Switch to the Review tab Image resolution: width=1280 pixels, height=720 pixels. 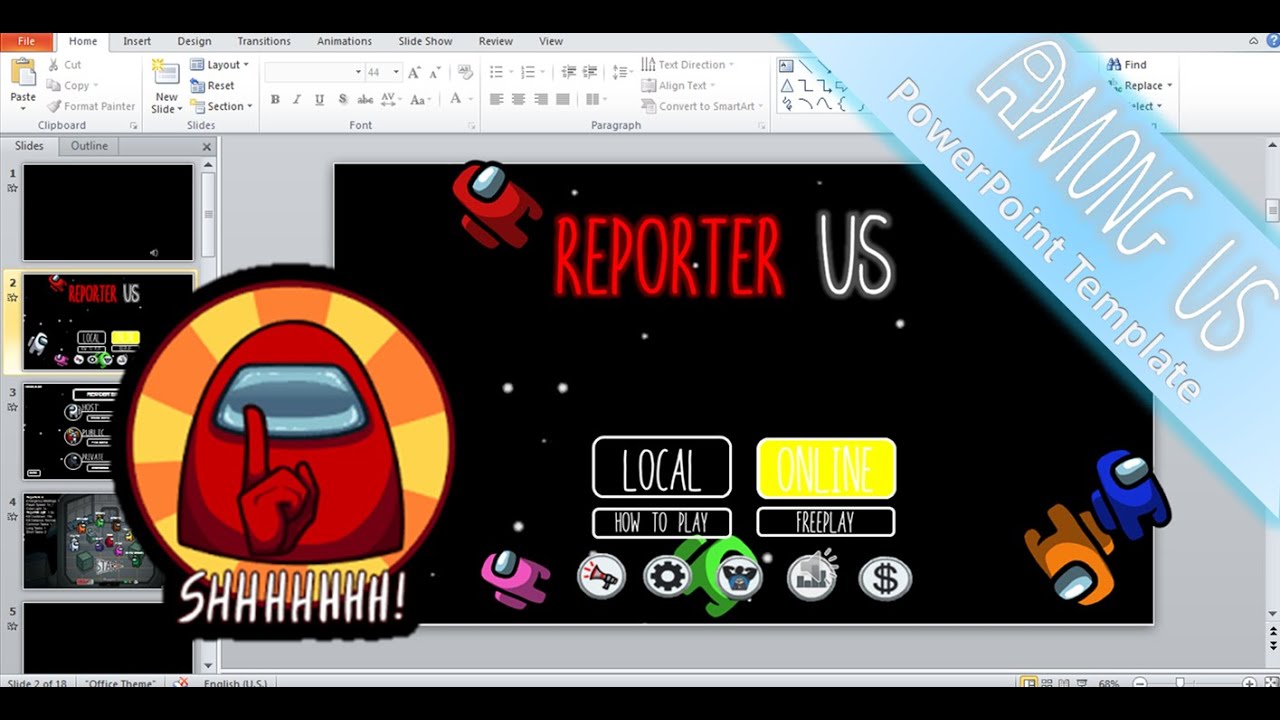[x=496, y=41]
